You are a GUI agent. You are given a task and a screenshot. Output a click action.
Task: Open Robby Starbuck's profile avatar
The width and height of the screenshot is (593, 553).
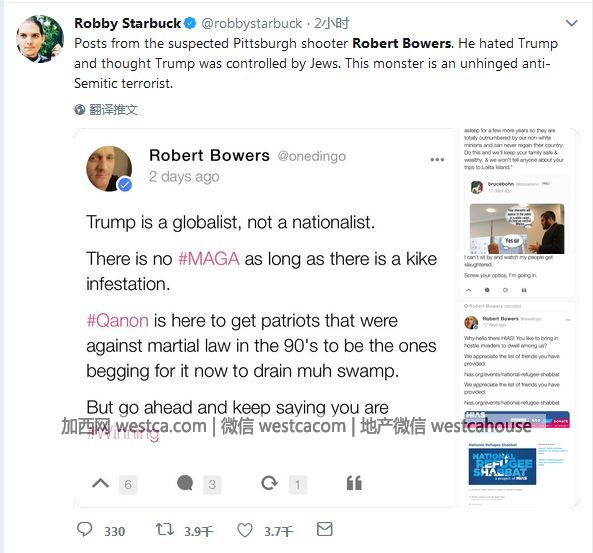[x=40, y=39]
